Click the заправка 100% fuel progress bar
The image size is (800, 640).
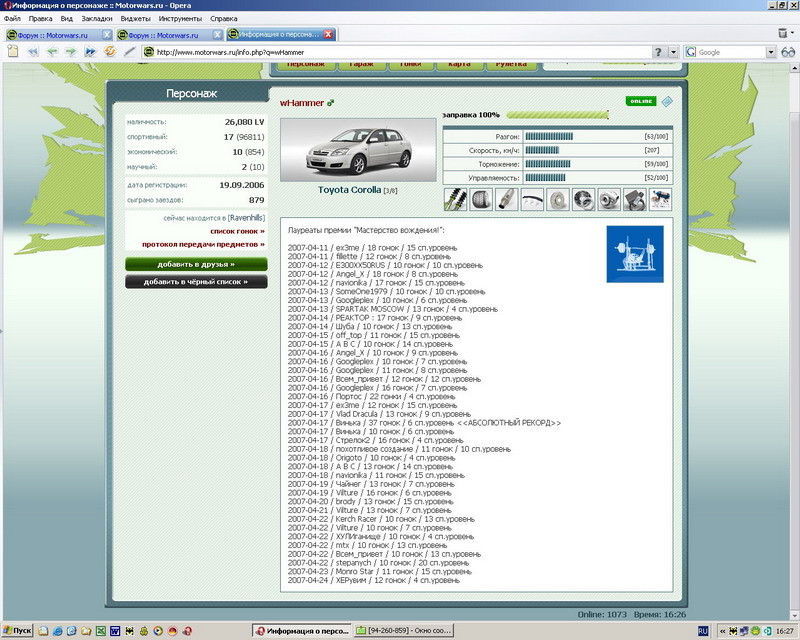coord(557,115)
